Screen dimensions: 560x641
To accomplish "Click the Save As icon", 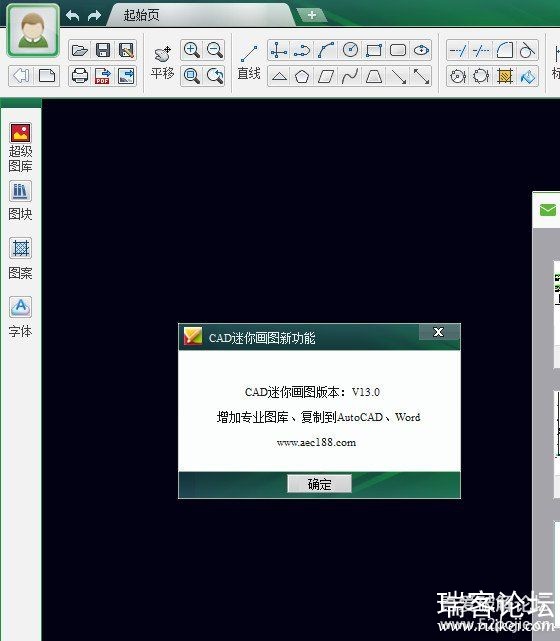I will coord(126,50).
